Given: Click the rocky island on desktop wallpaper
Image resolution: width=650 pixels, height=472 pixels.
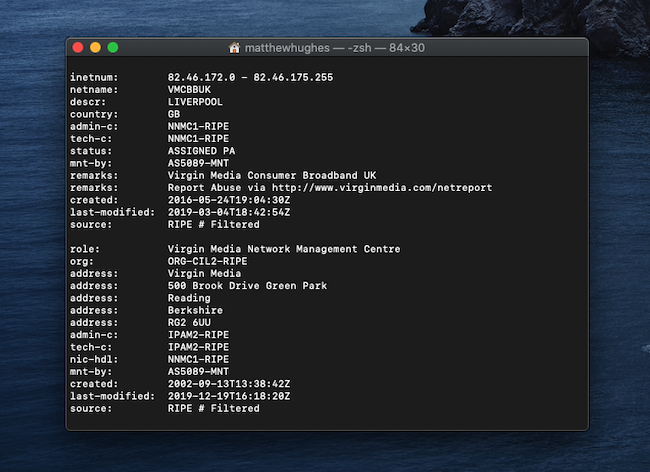Looking at the screenshot, I should 530,22.
